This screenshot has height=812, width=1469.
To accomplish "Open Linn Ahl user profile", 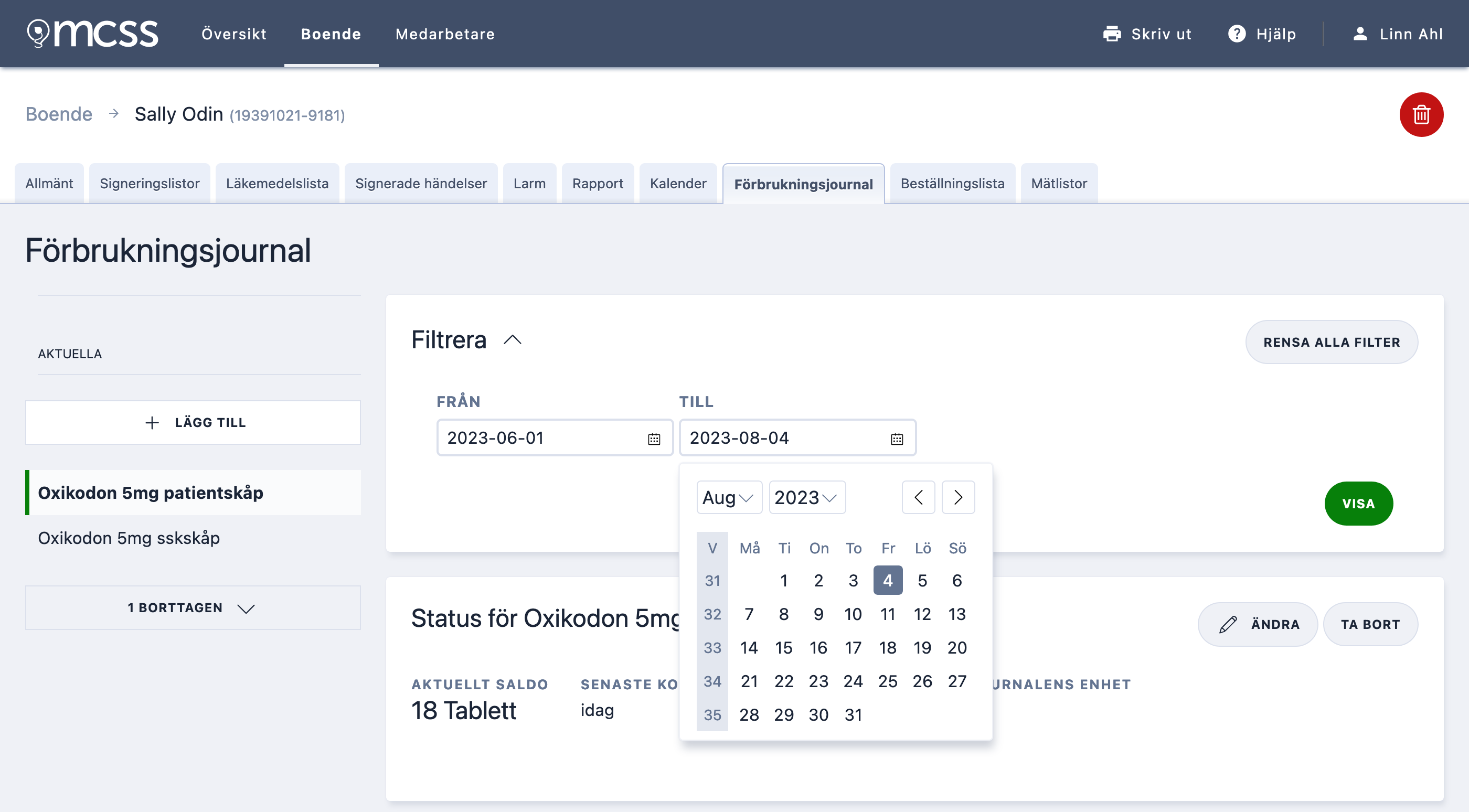I will pyautogui.click(x=1398, y=34).
